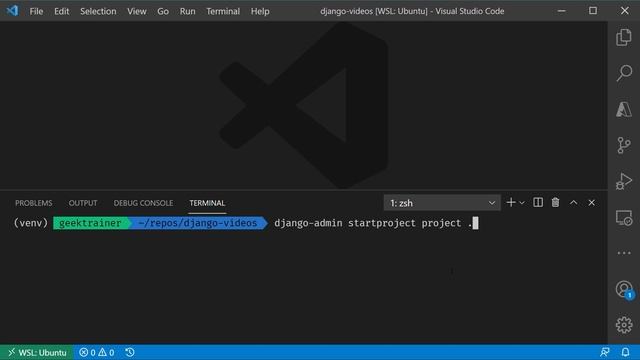Open the Terminal menu
The image size is (640, 360).
pyautogui.click(x=223, y=11)
